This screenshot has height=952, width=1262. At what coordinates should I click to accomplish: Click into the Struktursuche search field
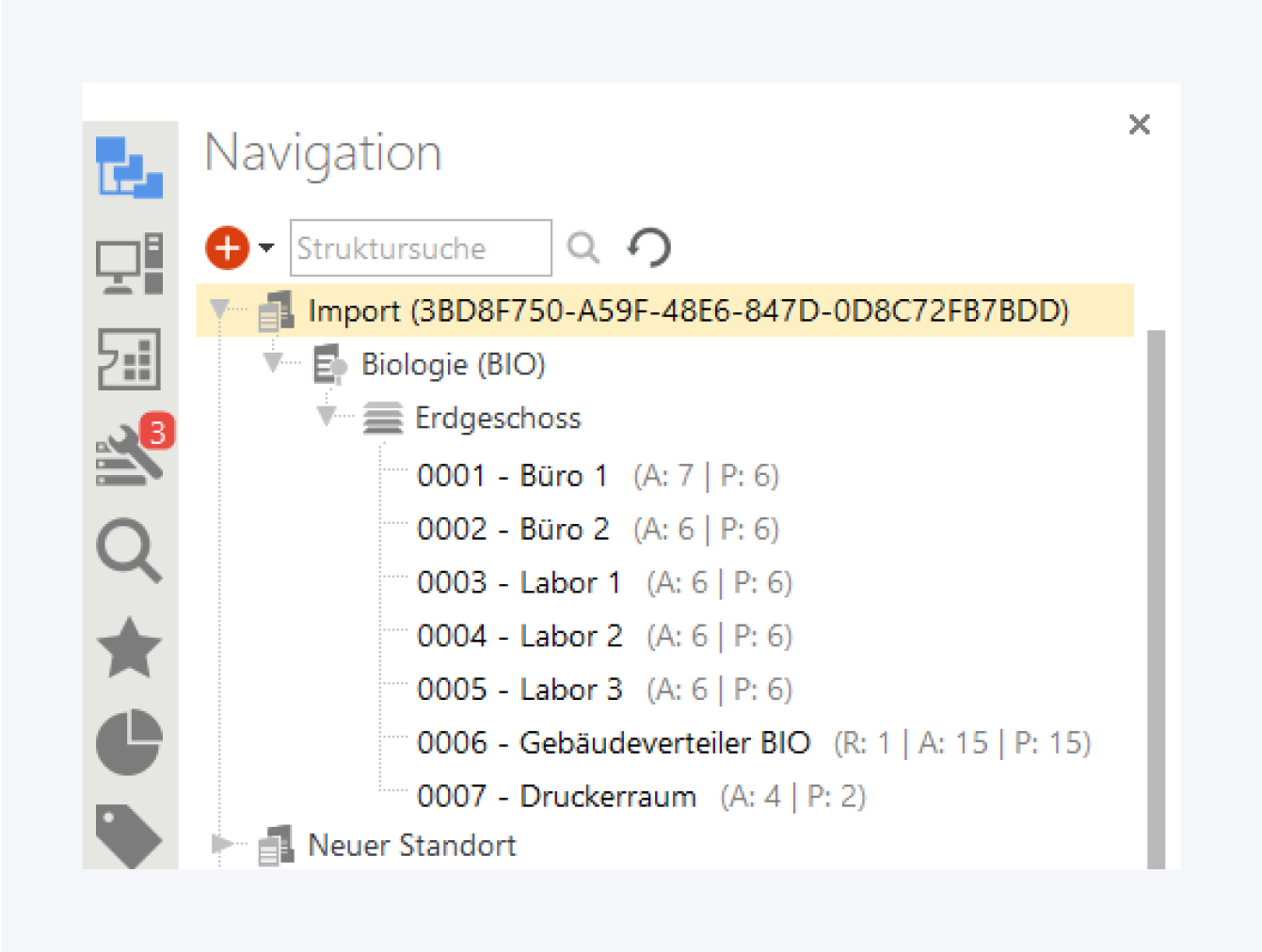click(420, 248)
